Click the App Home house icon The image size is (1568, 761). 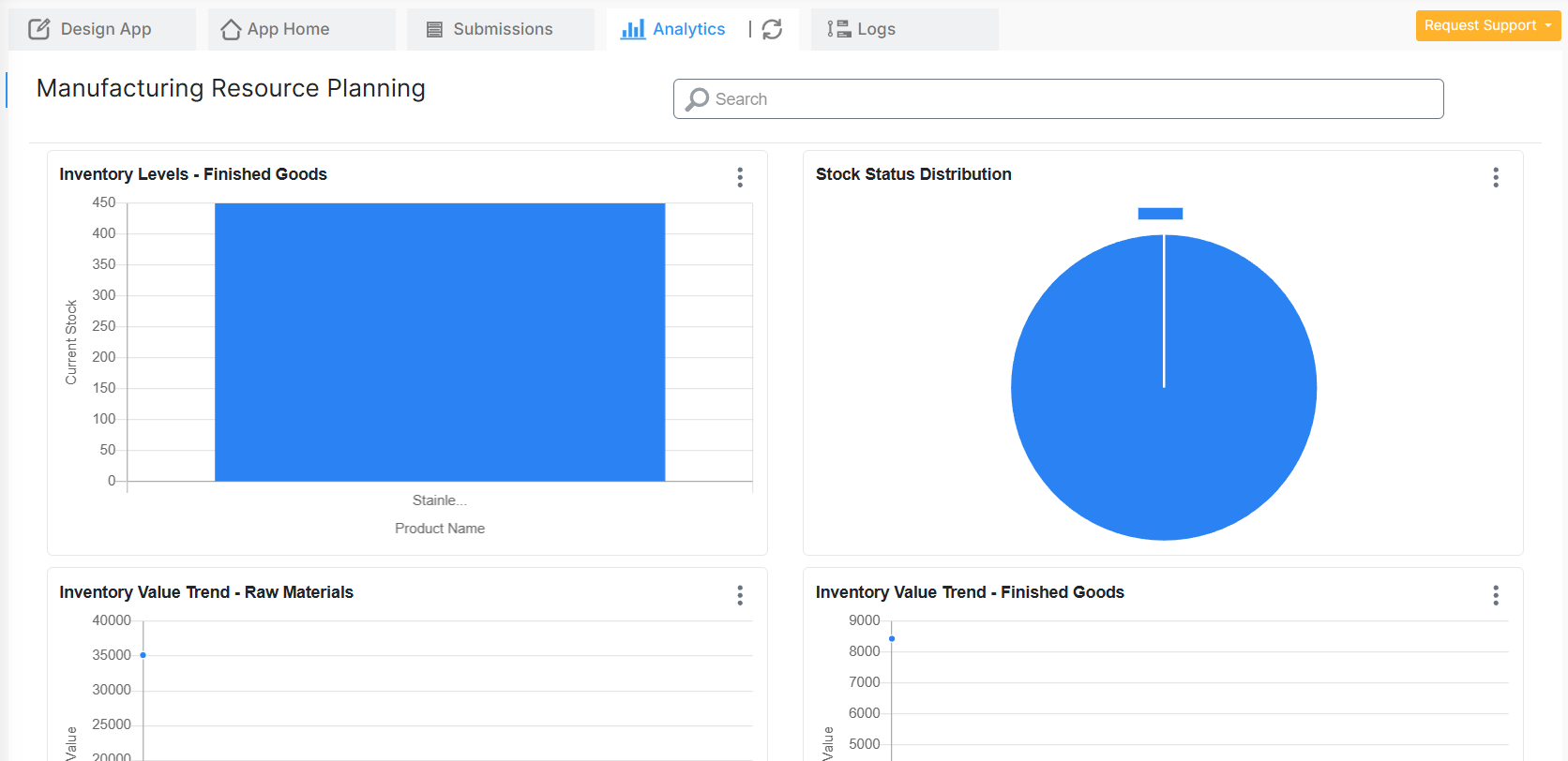pyautogui.click(x=231, y=30)
